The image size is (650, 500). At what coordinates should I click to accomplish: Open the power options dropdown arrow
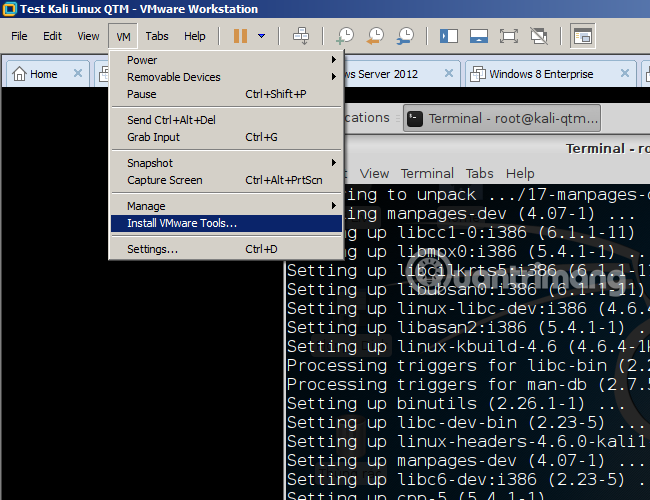pos(262,36)
